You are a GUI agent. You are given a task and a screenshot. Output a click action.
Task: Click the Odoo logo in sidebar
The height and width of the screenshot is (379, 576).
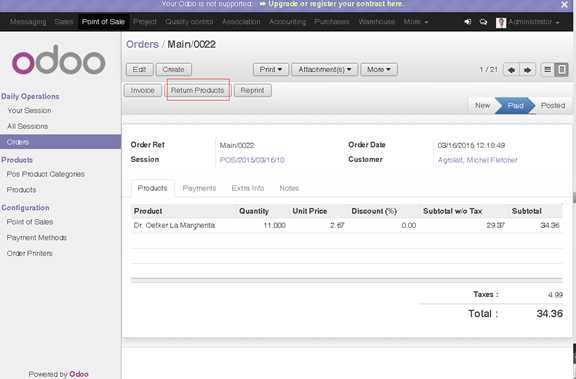tap(59, 60)
